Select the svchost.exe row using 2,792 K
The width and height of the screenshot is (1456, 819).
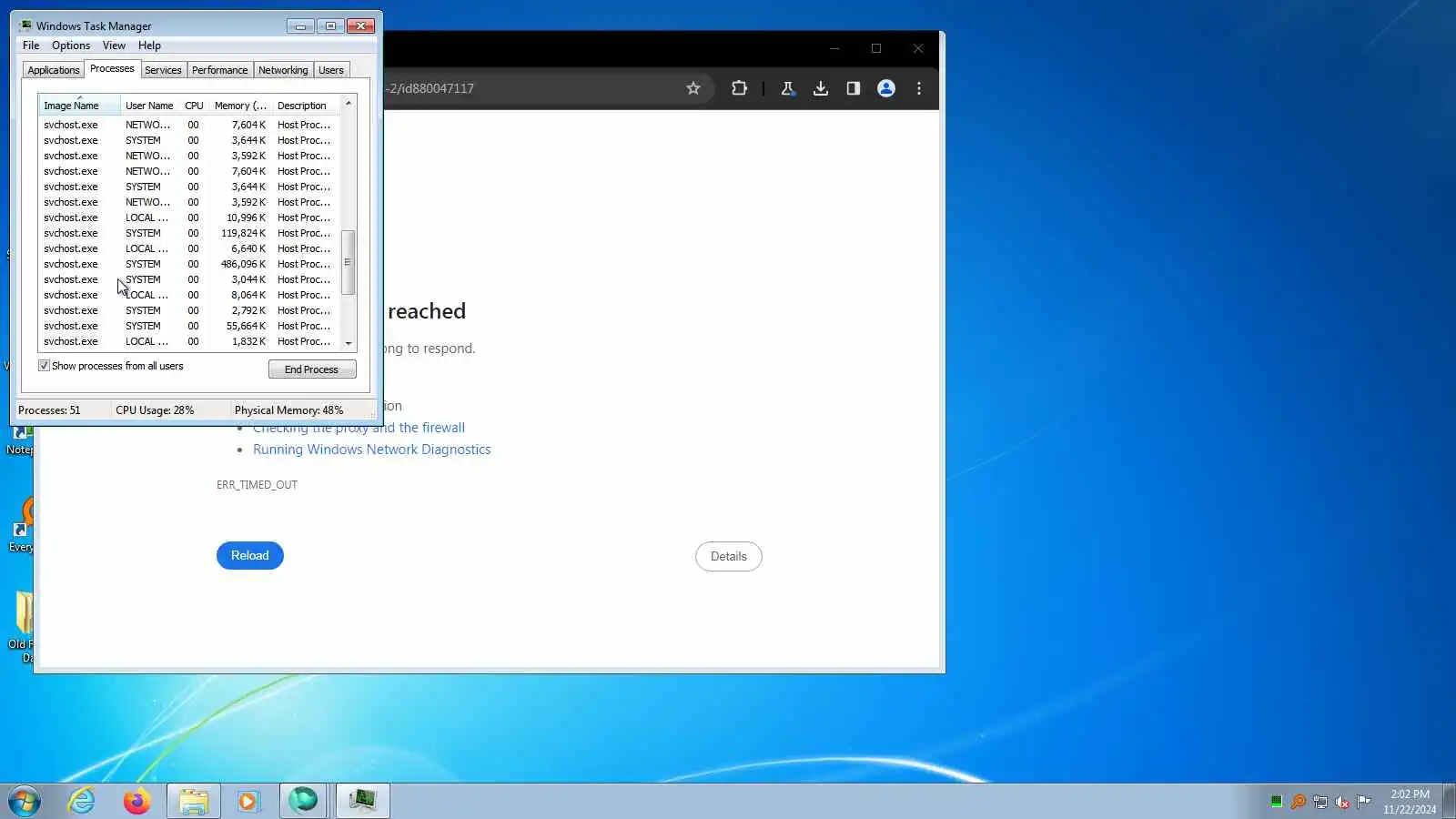click(189, 310)
